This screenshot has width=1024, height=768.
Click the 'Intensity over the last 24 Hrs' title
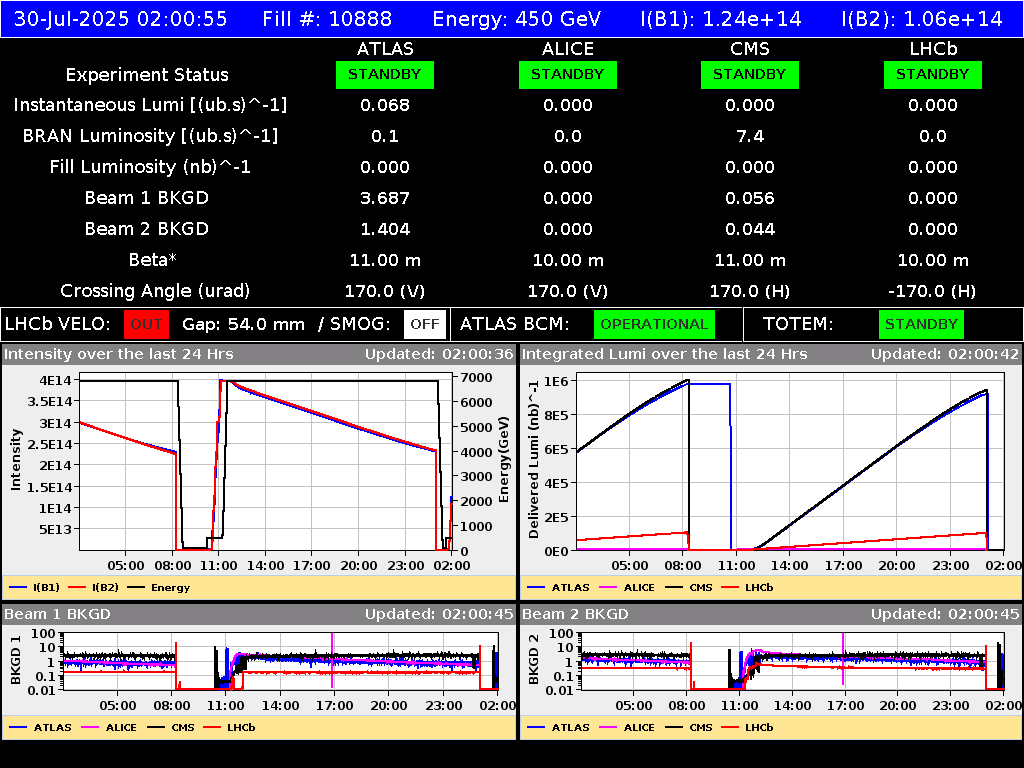(x=119, y=355)
